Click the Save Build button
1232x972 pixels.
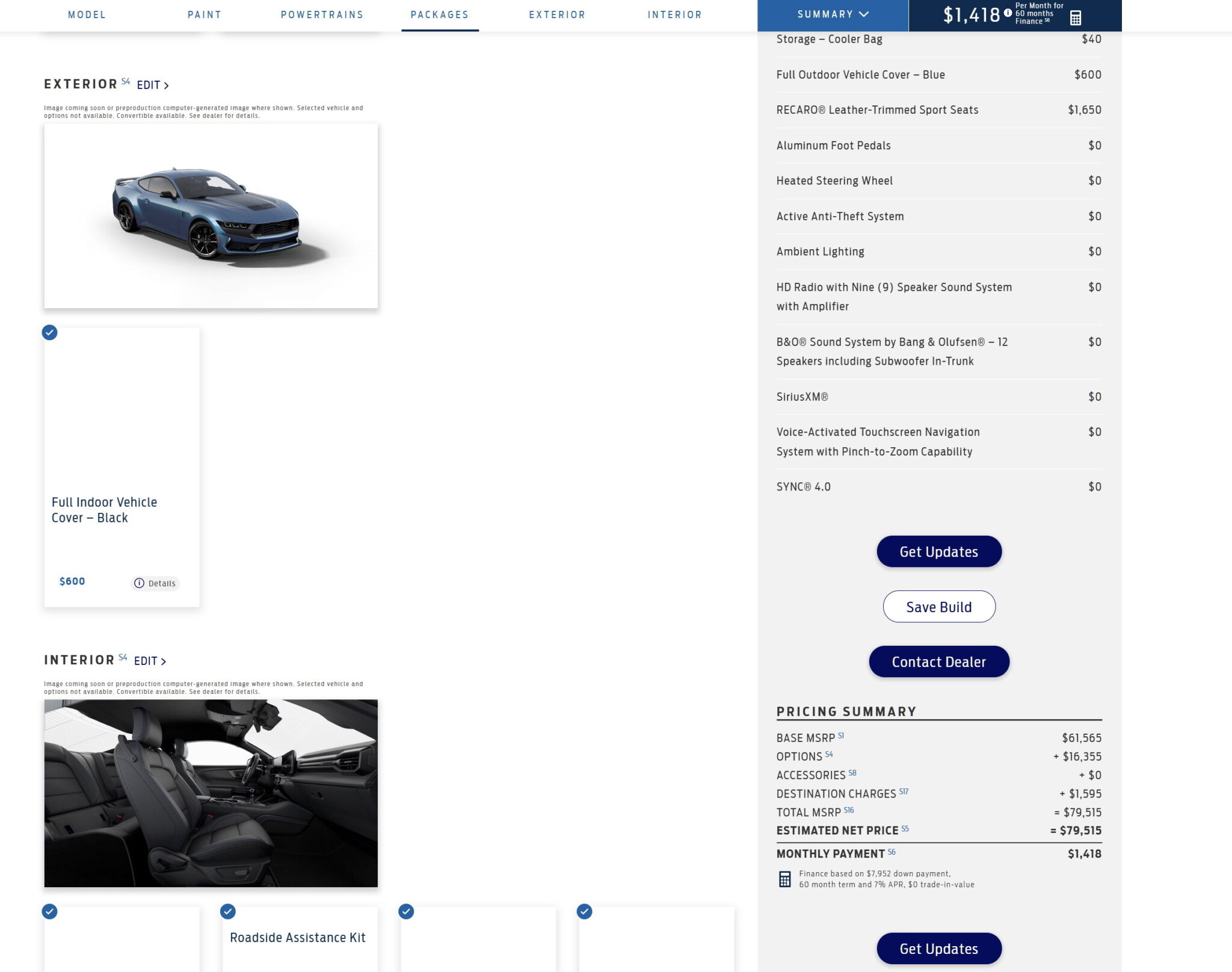[938, 607]
